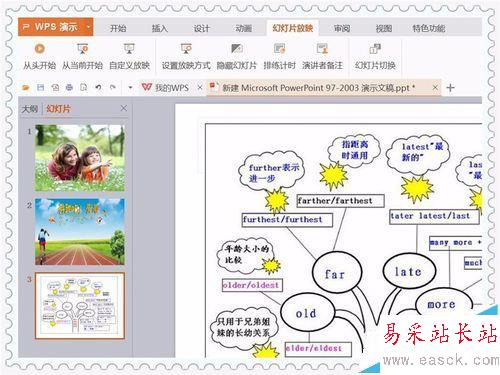The image size is (500, 375).
Task: Switch to 开始 ribbon tab
Action: tap(118, 28)
